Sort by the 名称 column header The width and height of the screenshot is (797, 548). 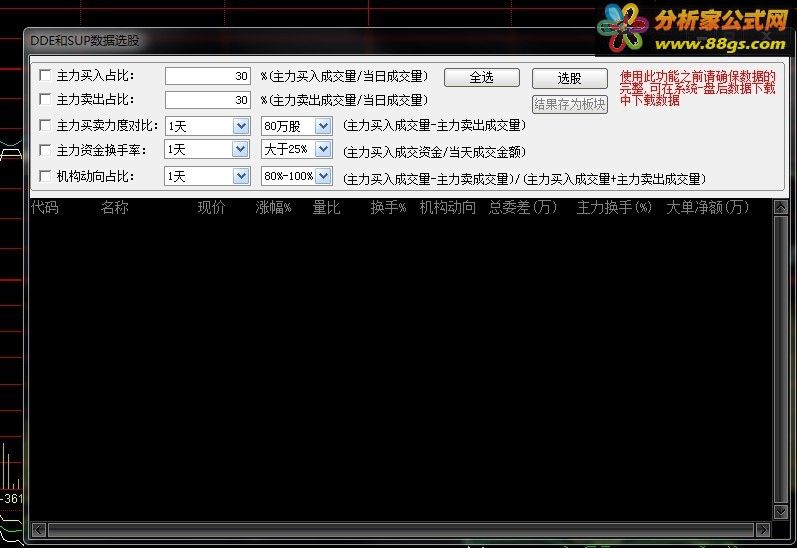tap(114, 207)
